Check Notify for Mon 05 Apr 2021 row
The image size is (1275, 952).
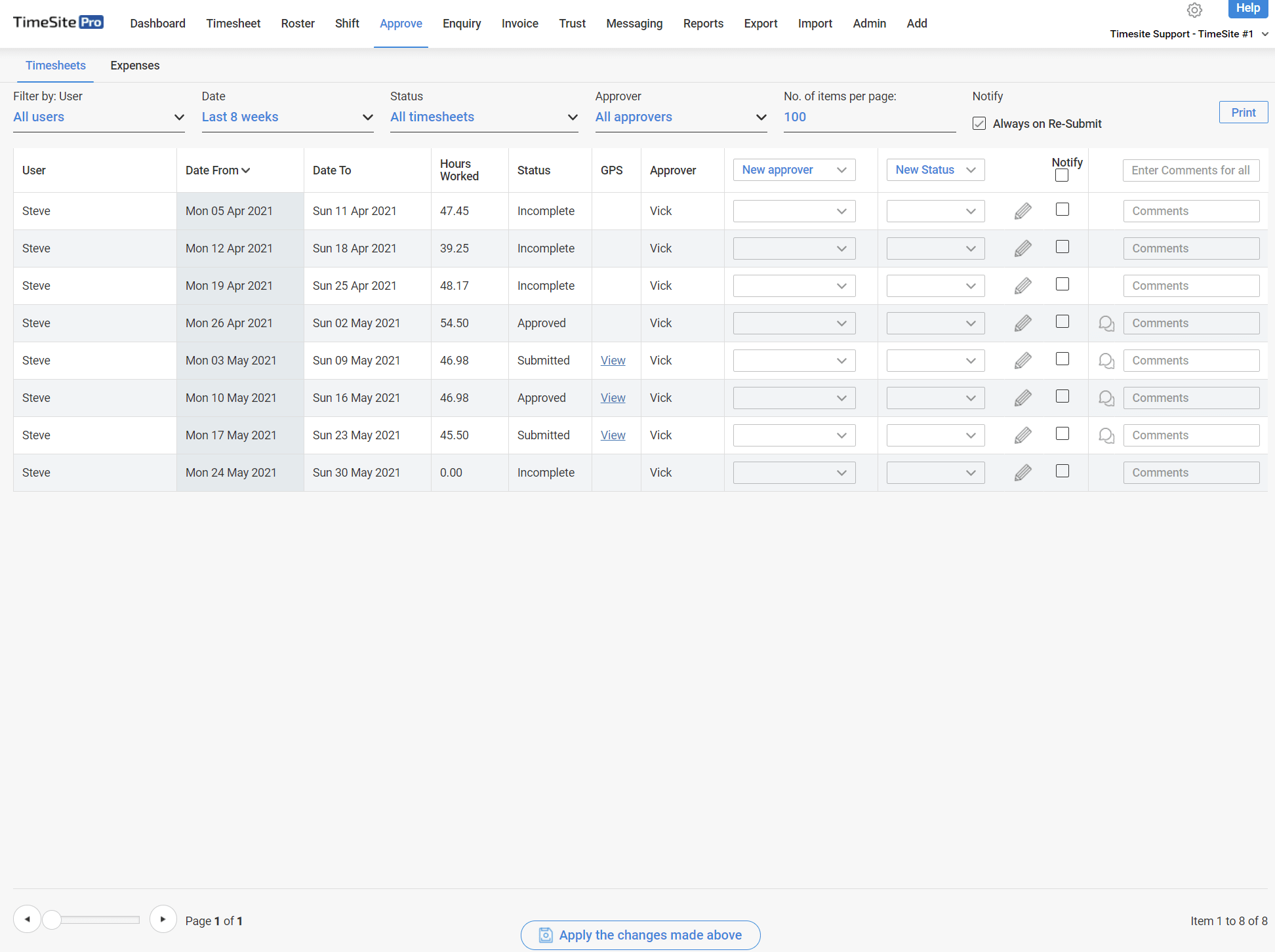coord(1062,209)
